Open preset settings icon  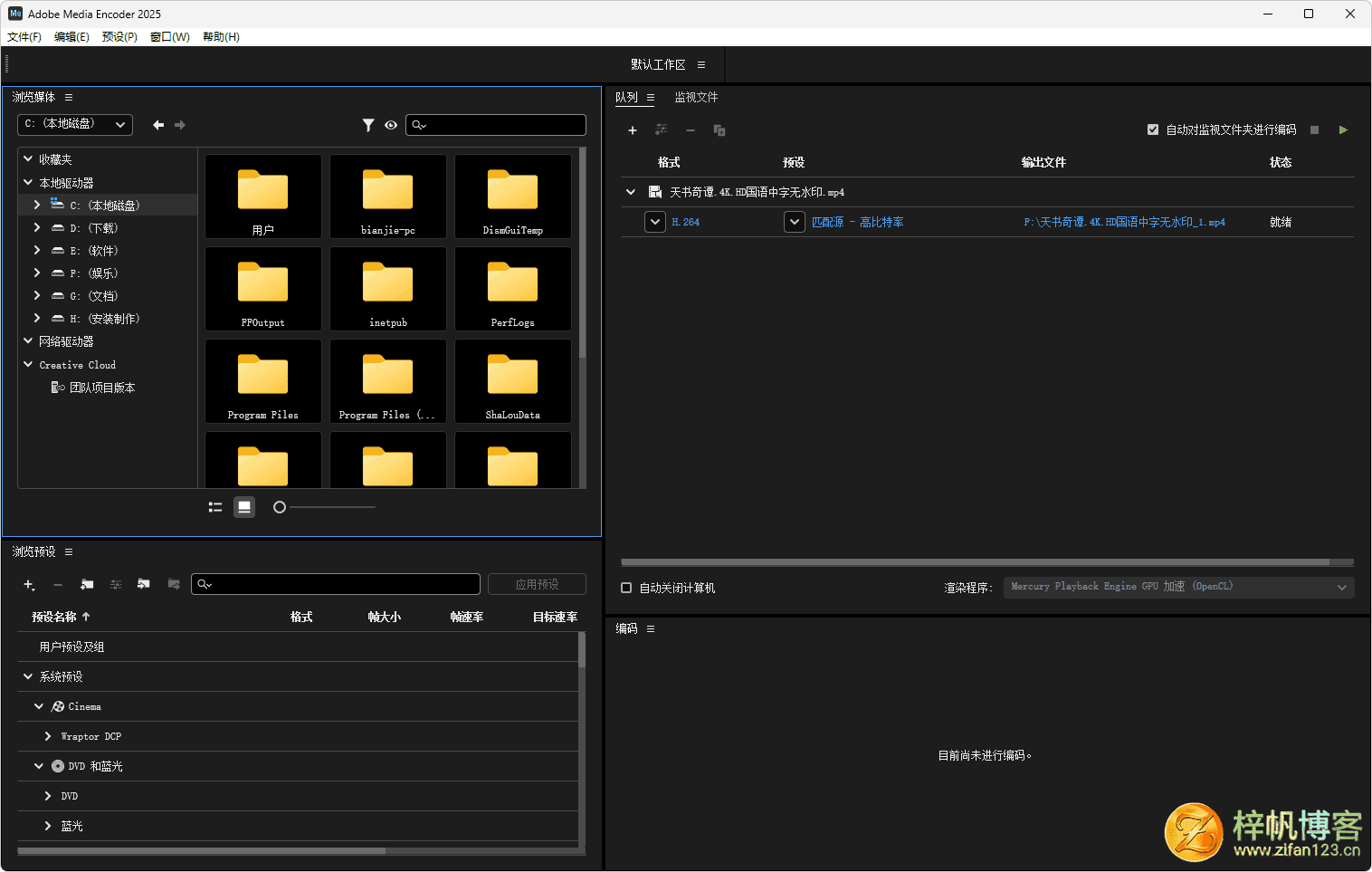click(x=116, y=585)
